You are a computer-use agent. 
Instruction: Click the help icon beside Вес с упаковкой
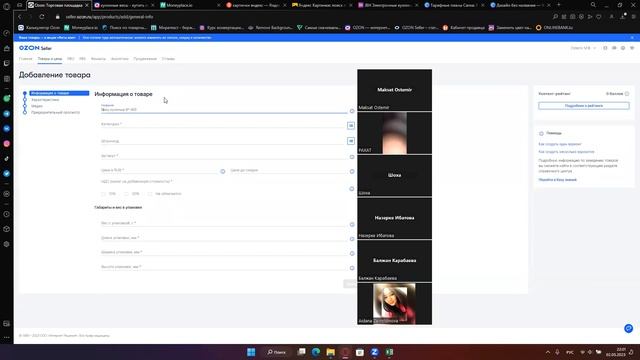(x=352, y=224)
